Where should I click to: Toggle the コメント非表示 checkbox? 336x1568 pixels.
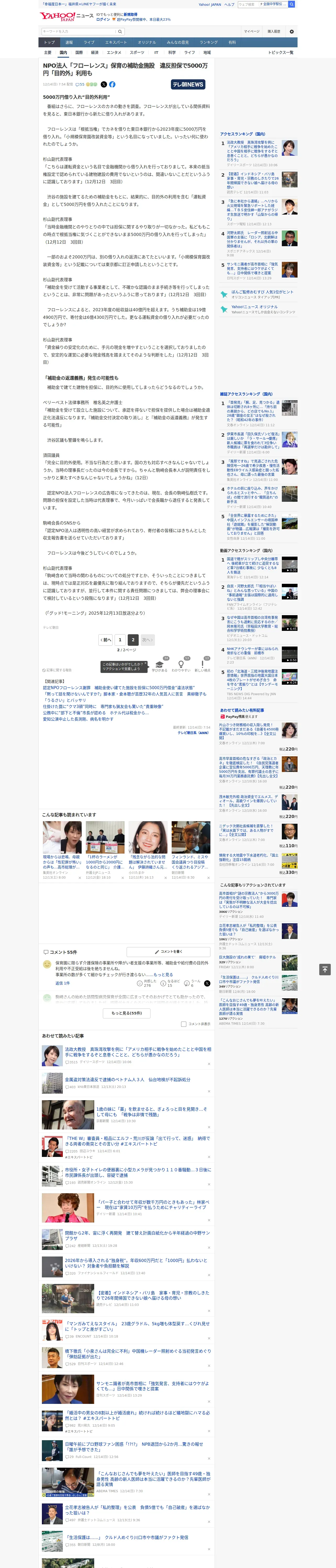point(183,1024)
